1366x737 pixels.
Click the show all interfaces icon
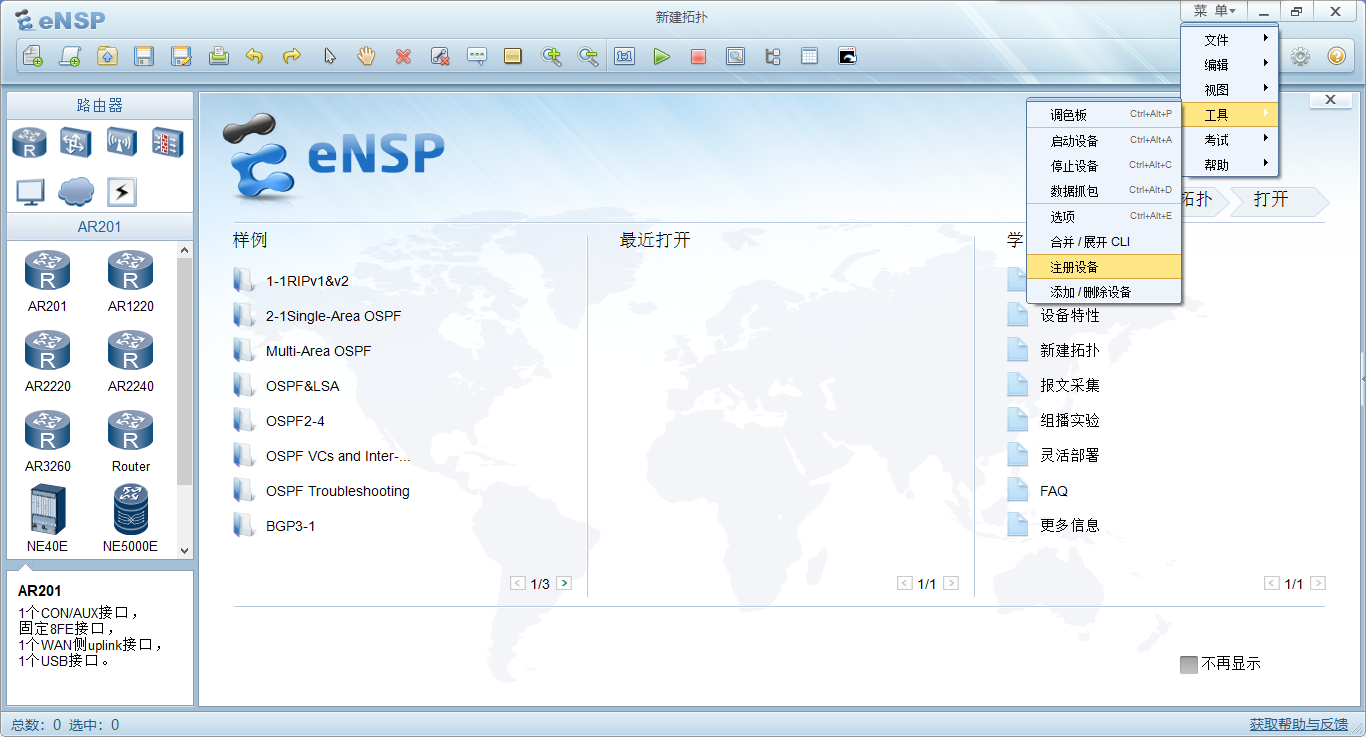pos(772,57)
